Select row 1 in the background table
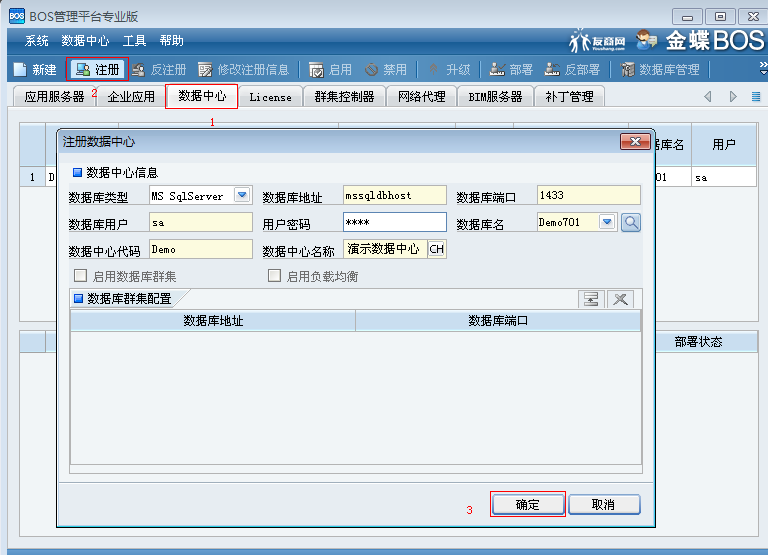The width and height of the screenshot is (768, 555). click(32, 177)
